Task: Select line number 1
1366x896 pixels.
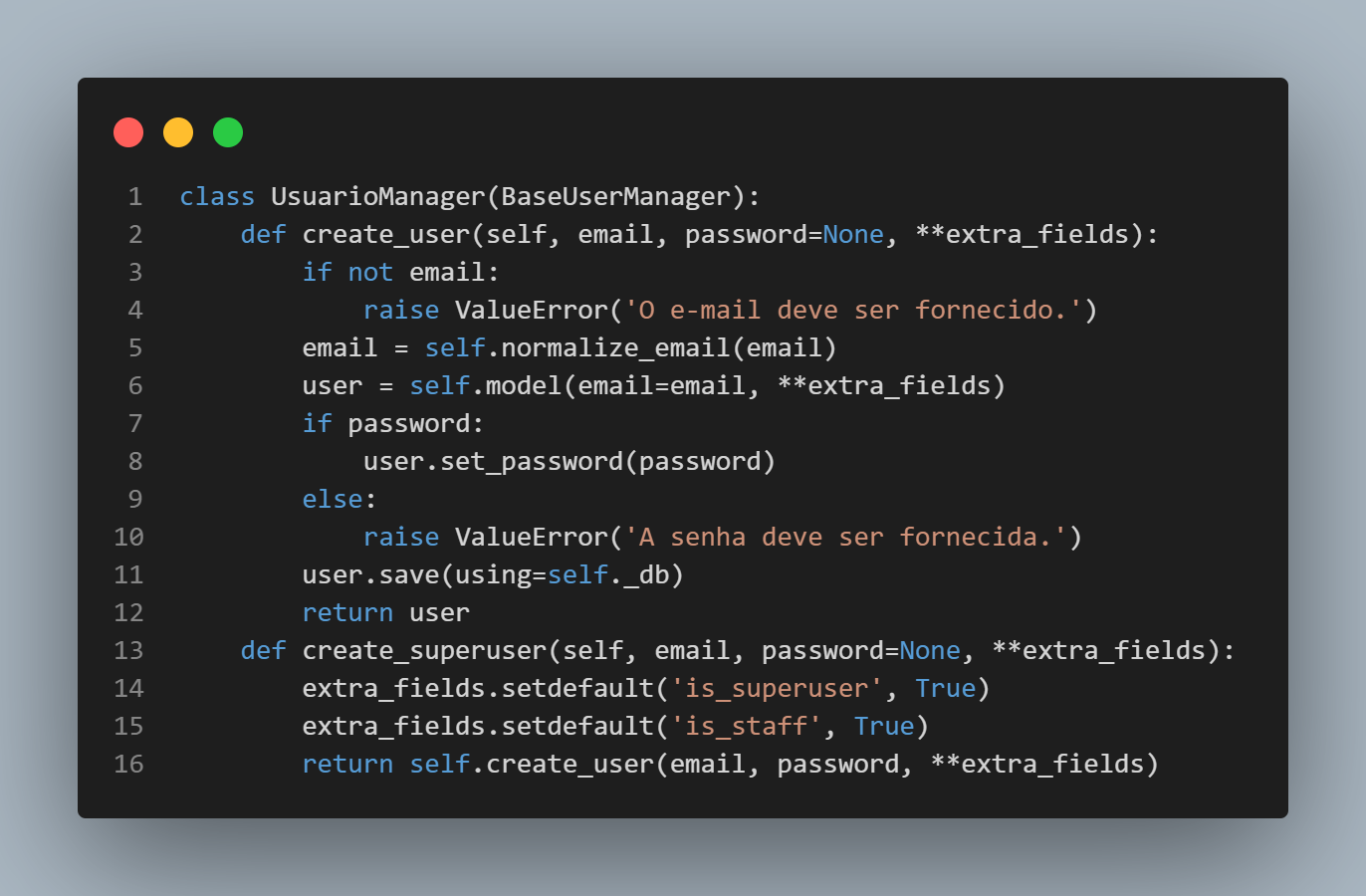Action: (135, 197)
